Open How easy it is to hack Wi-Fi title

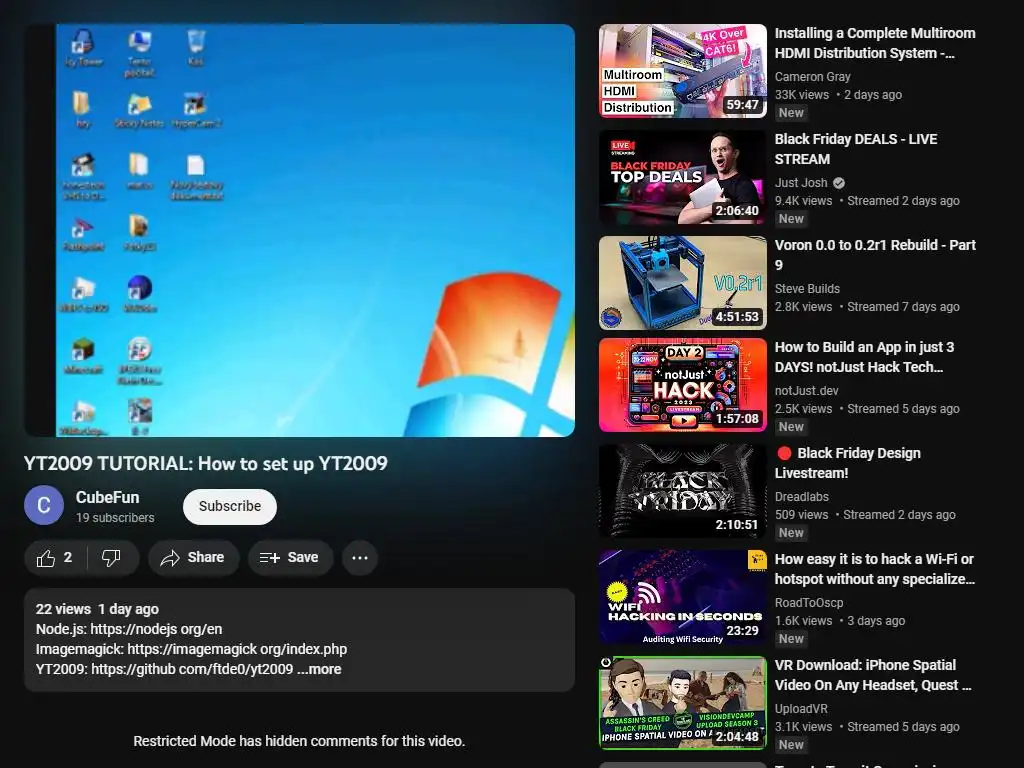click(874, 569)
